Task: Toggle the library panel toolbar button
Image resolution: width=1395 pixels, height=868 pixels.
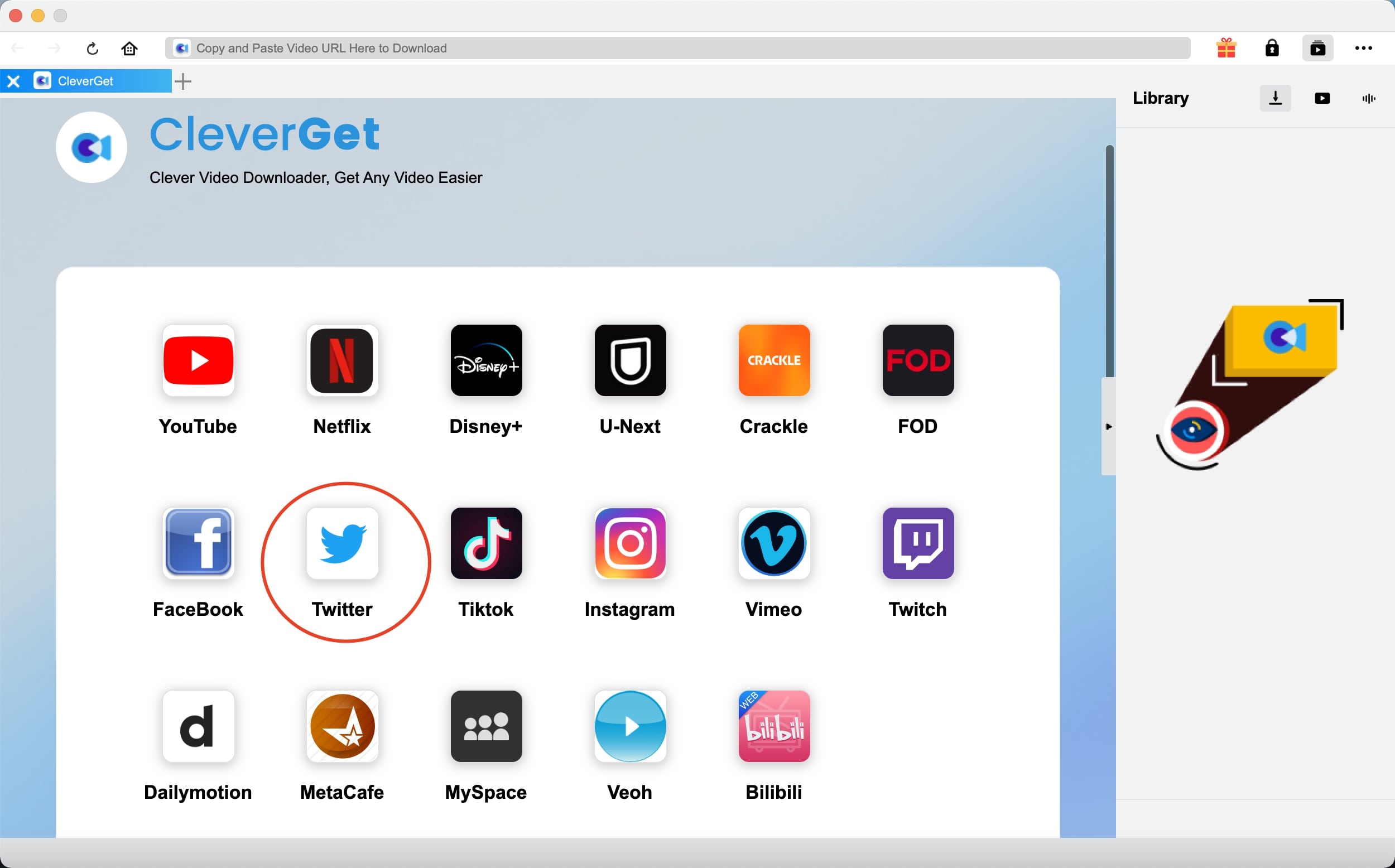Action: pyautogui.click(x=1317, y=48)
